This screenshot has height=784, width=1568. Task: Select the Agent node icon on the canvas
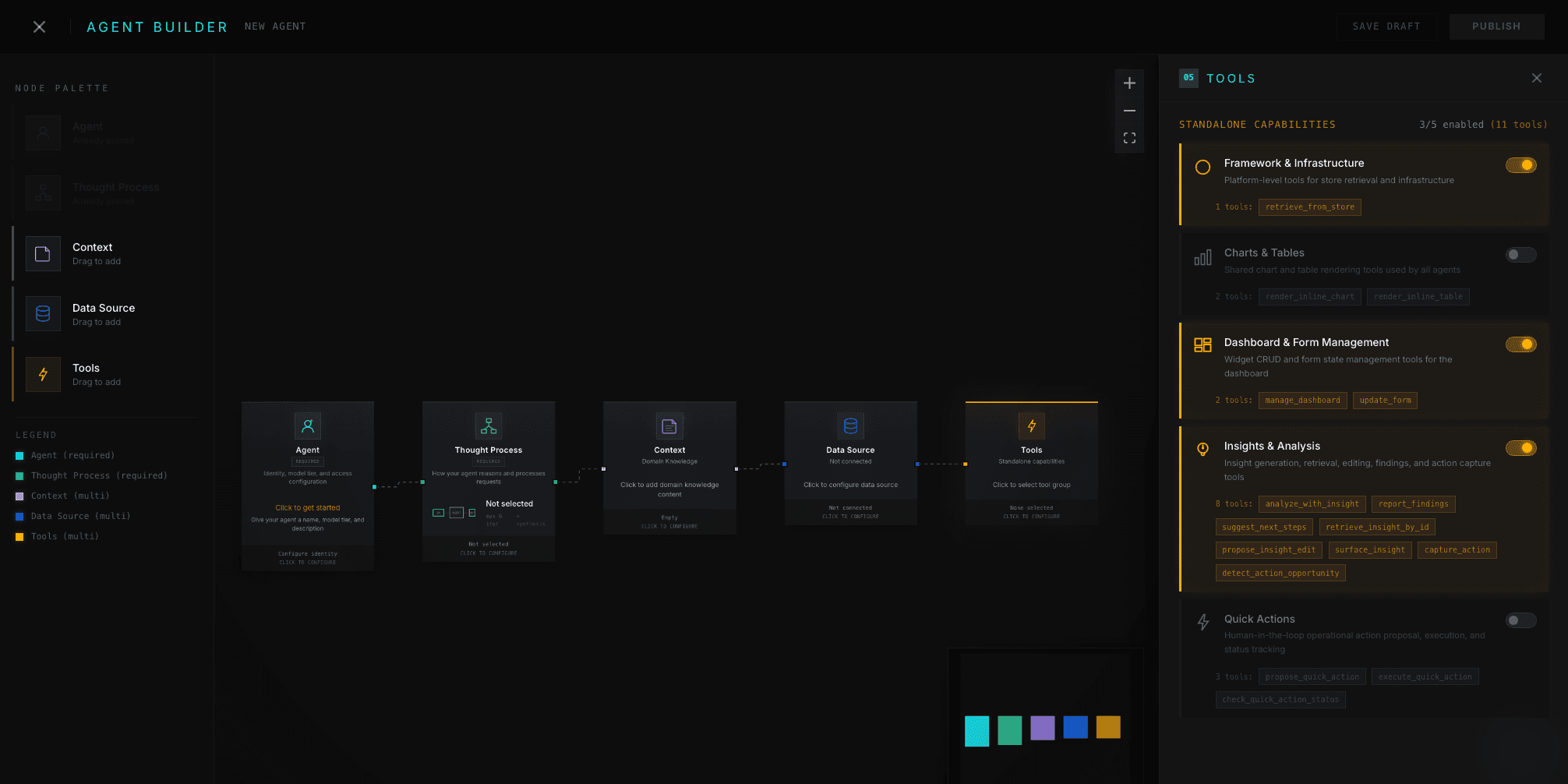[308, 426]
